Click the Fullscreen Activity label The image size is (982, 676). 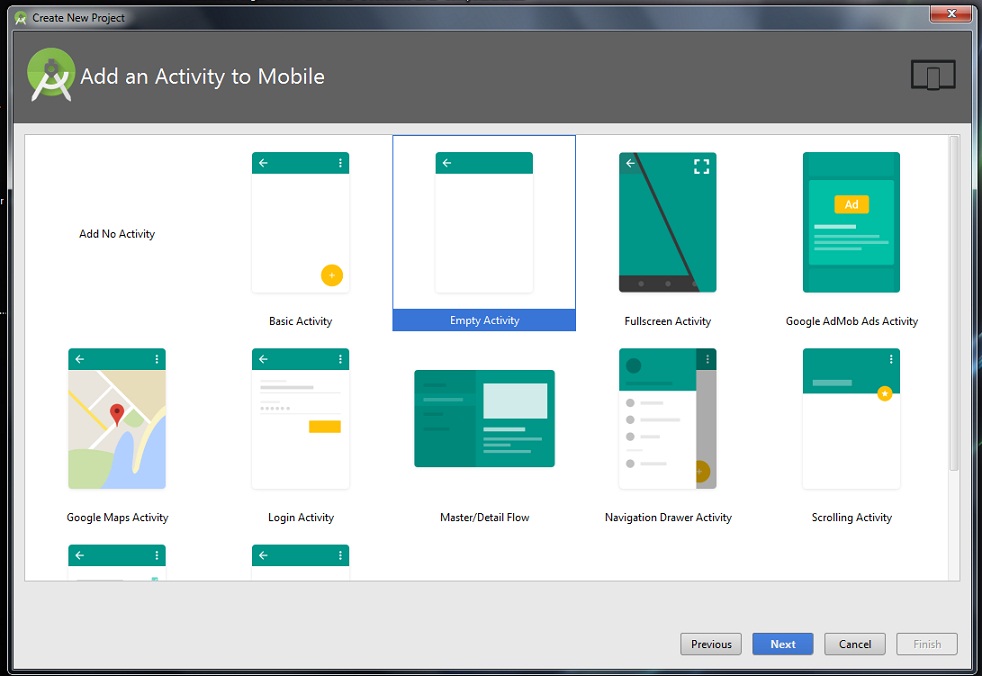(668, 321)
